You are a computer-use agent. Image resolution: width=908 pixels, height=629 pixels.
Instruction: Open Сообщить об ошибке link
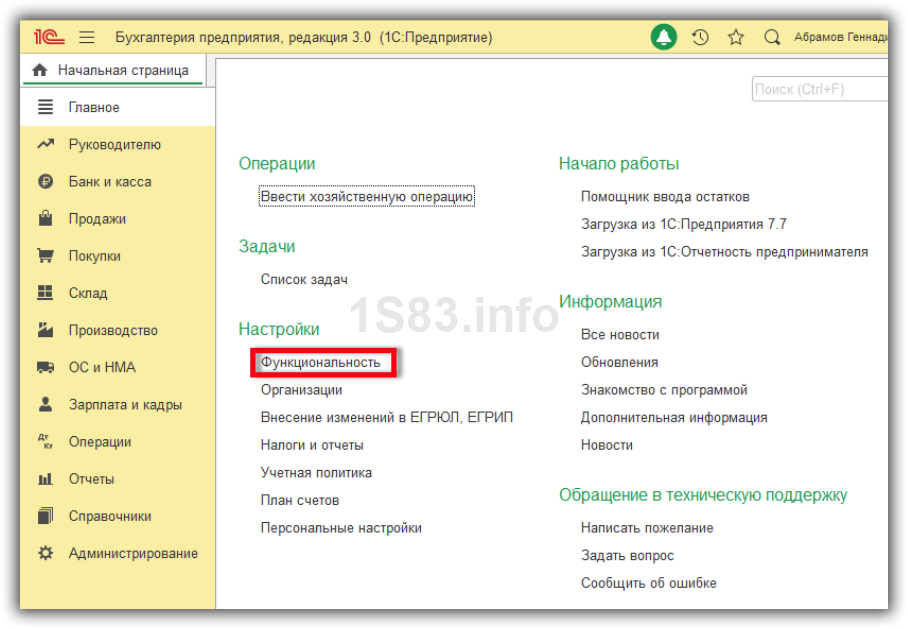[649, 583]
